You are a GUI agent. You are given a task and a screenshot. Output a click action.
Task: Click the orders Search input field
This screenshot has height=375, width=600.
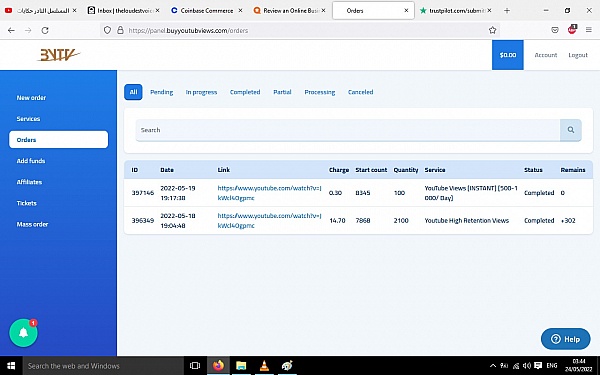point(348,130)
